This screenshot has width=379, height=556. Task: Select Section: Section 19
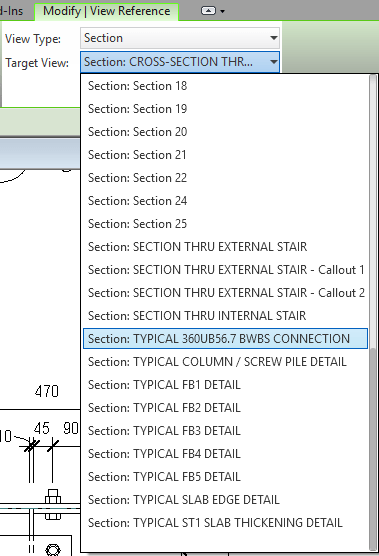pos(225,109)
